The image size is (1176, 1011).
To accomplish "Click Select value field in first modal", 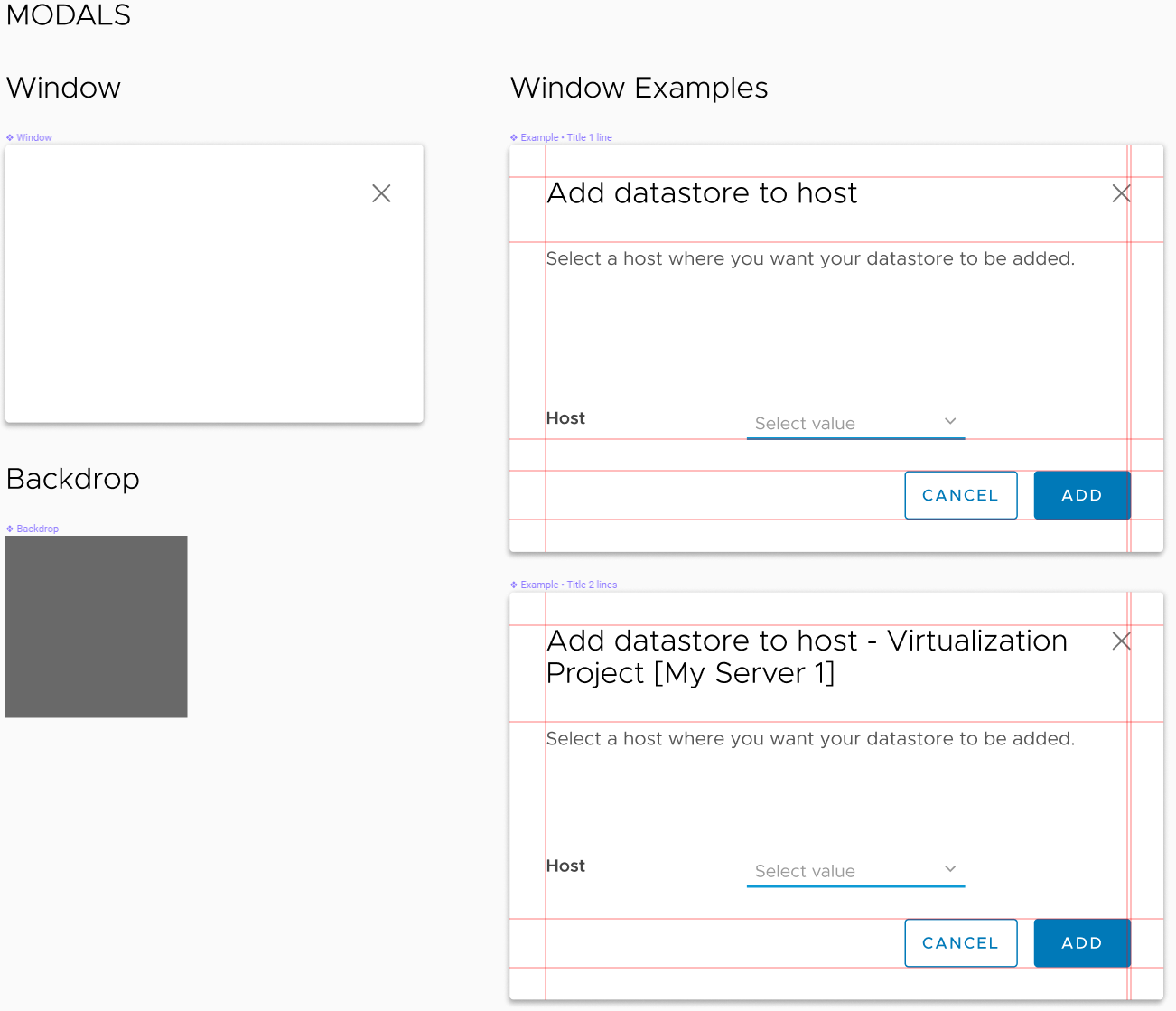I will pos(855,423).
